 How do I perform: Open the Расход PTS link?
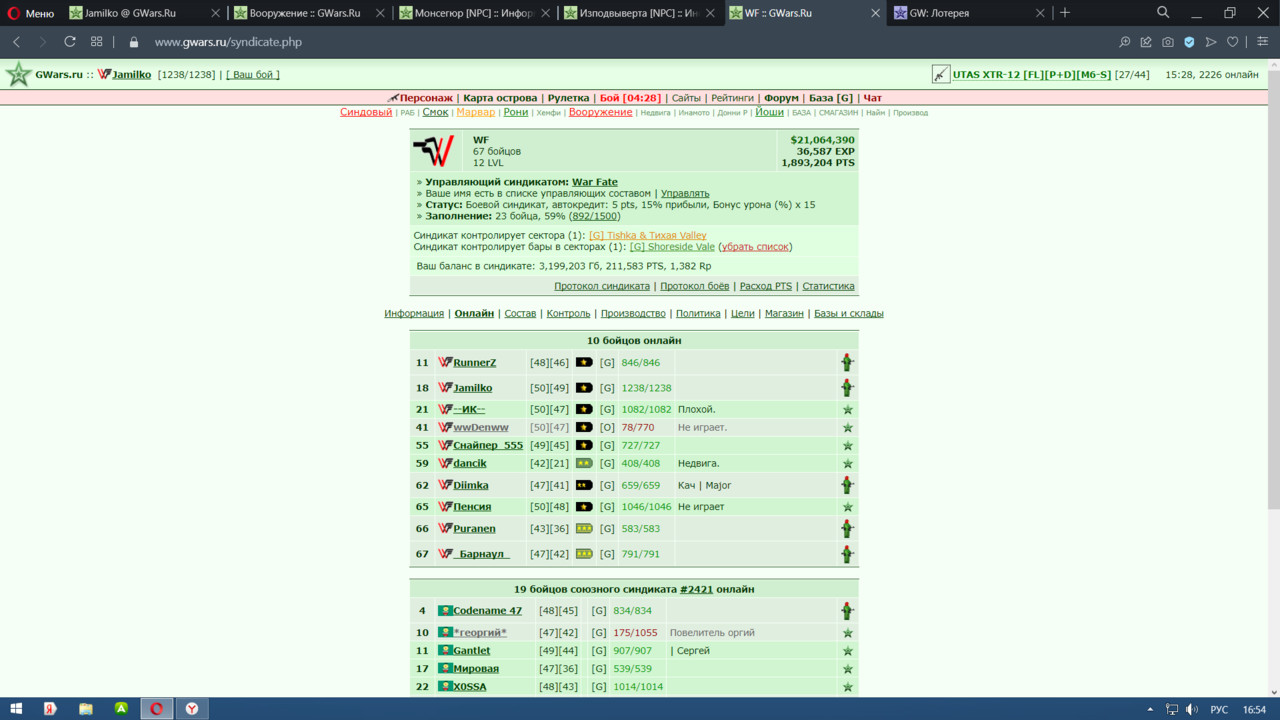[766, 286]
